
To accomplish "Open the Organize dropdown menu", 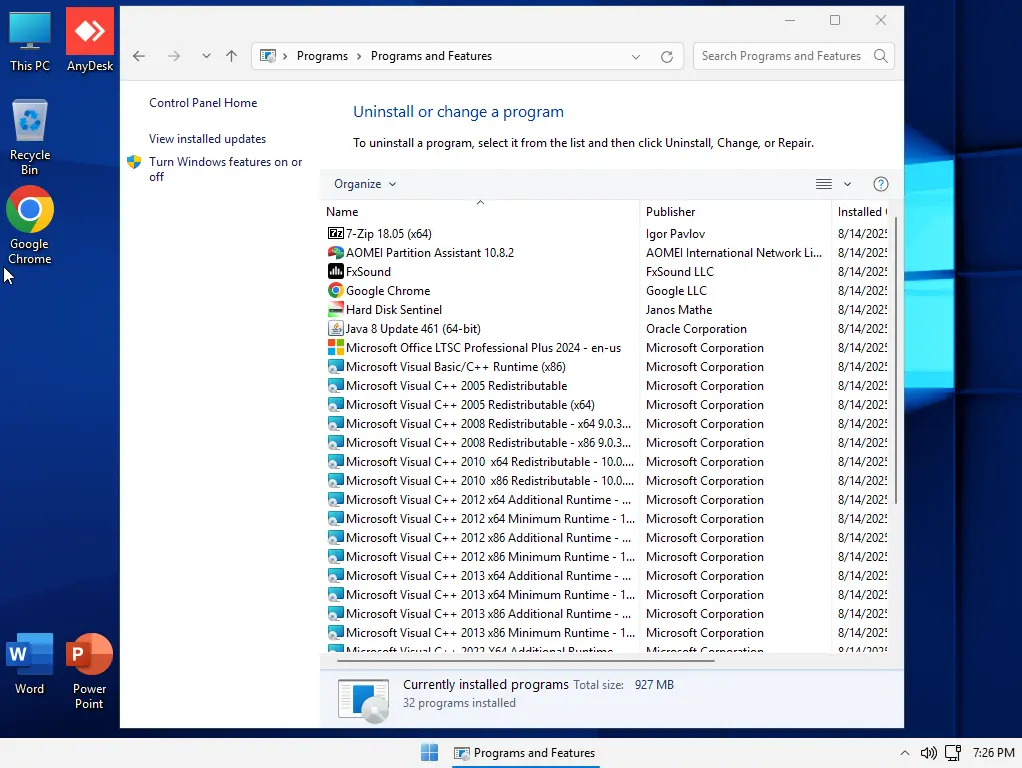I will click(x=365, y=185).
